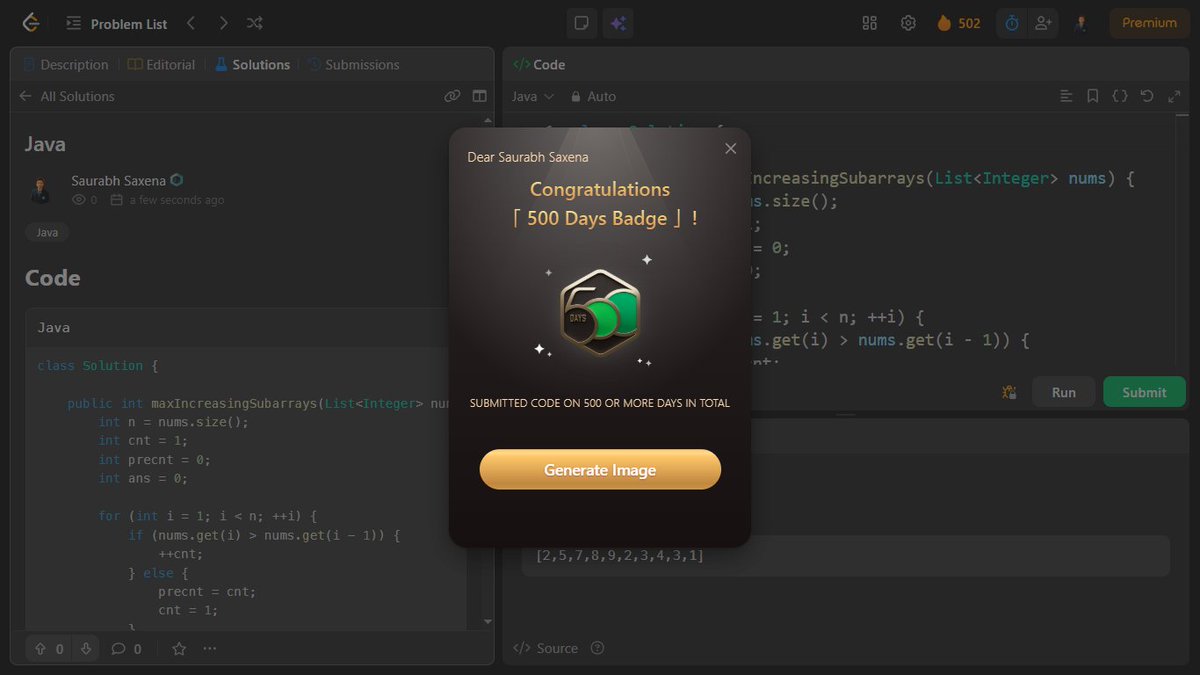Open the profile avatar menu
This screenshot has width=1200, height=675.
click(1081, 23)
